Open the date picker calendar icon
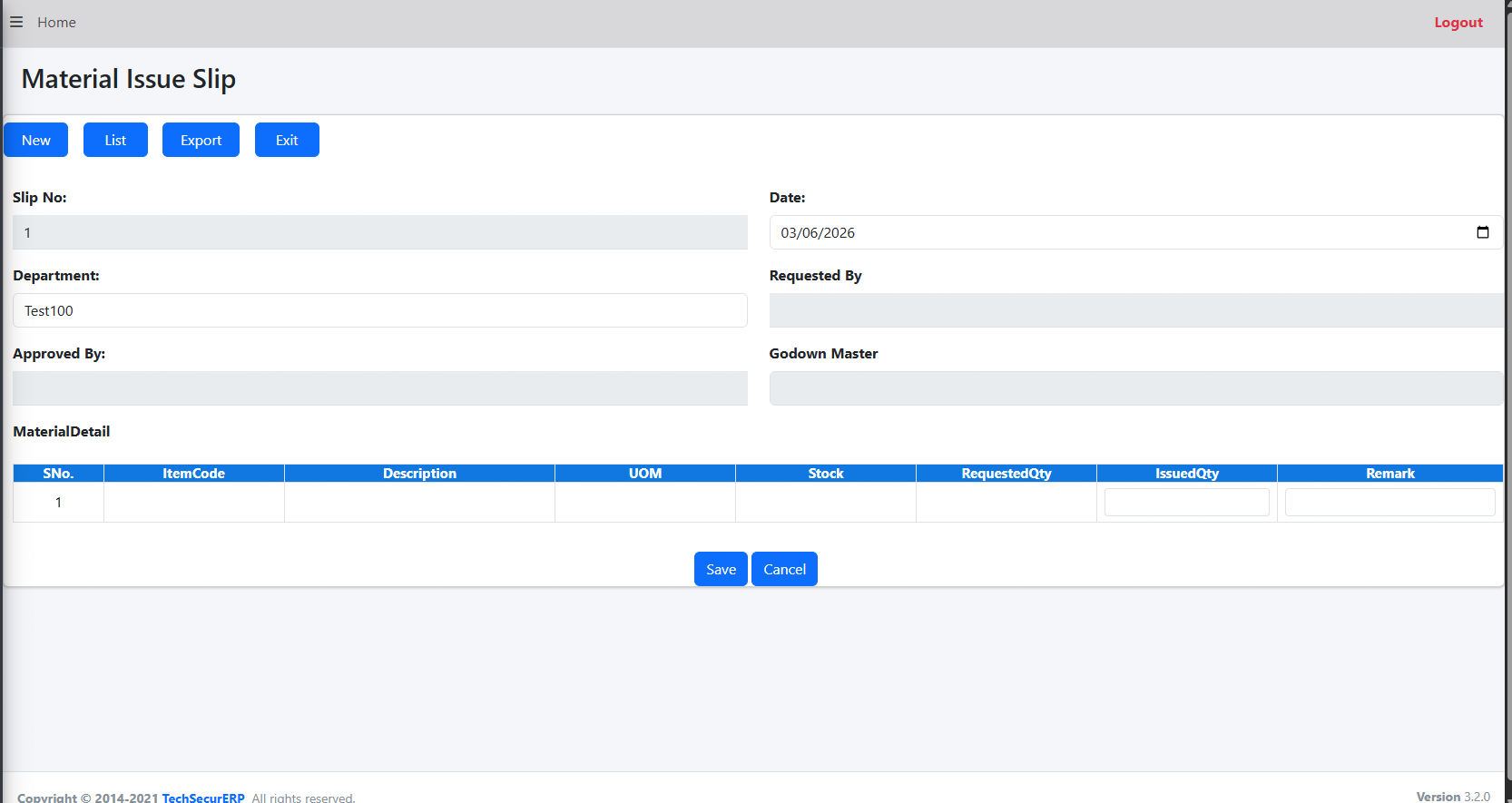Image resolution: width=1512 pixels, height=803 pixels. [1482, 232]
